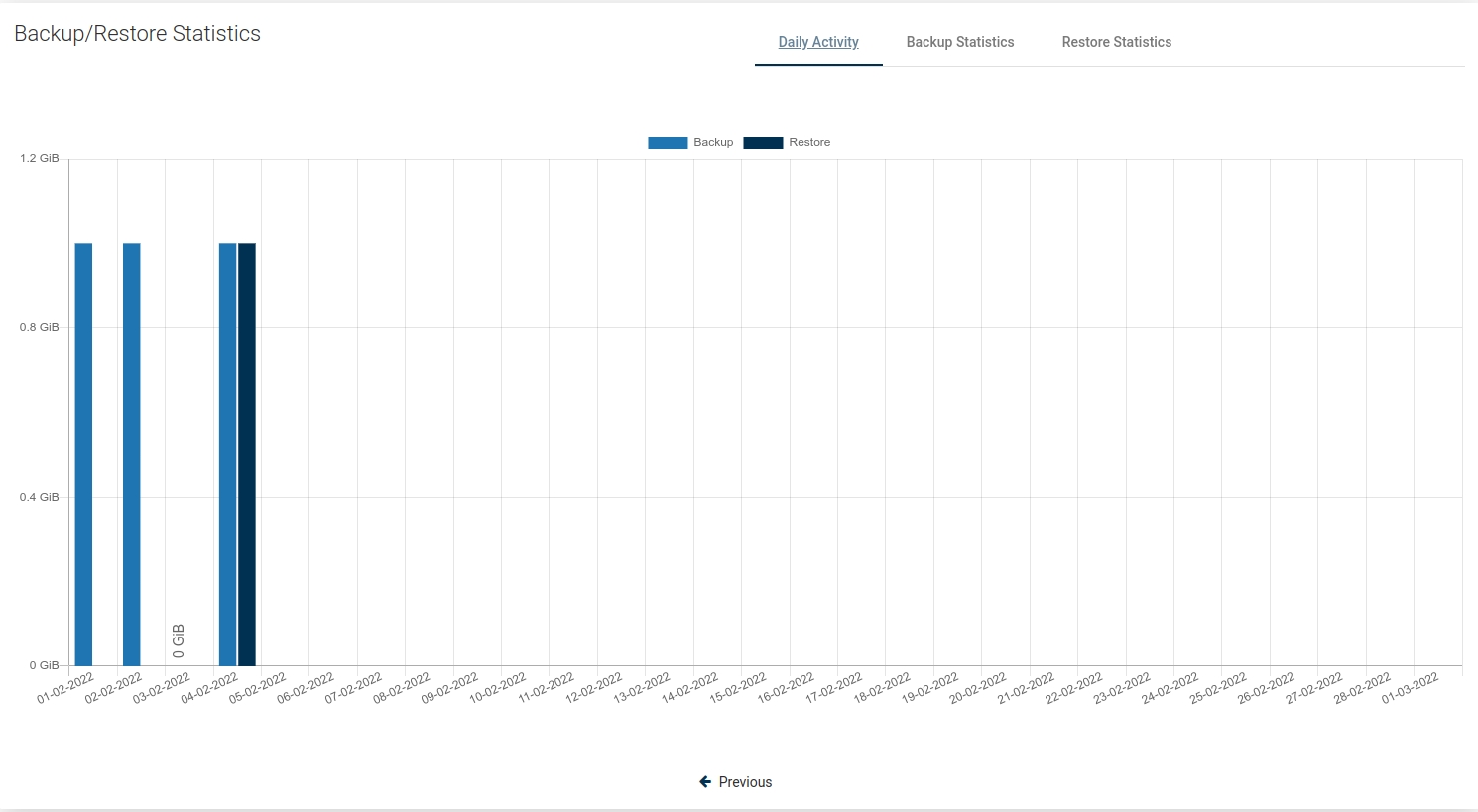
Task: Click the 01-03-2022 x-axis date label
Action: 1410,688
